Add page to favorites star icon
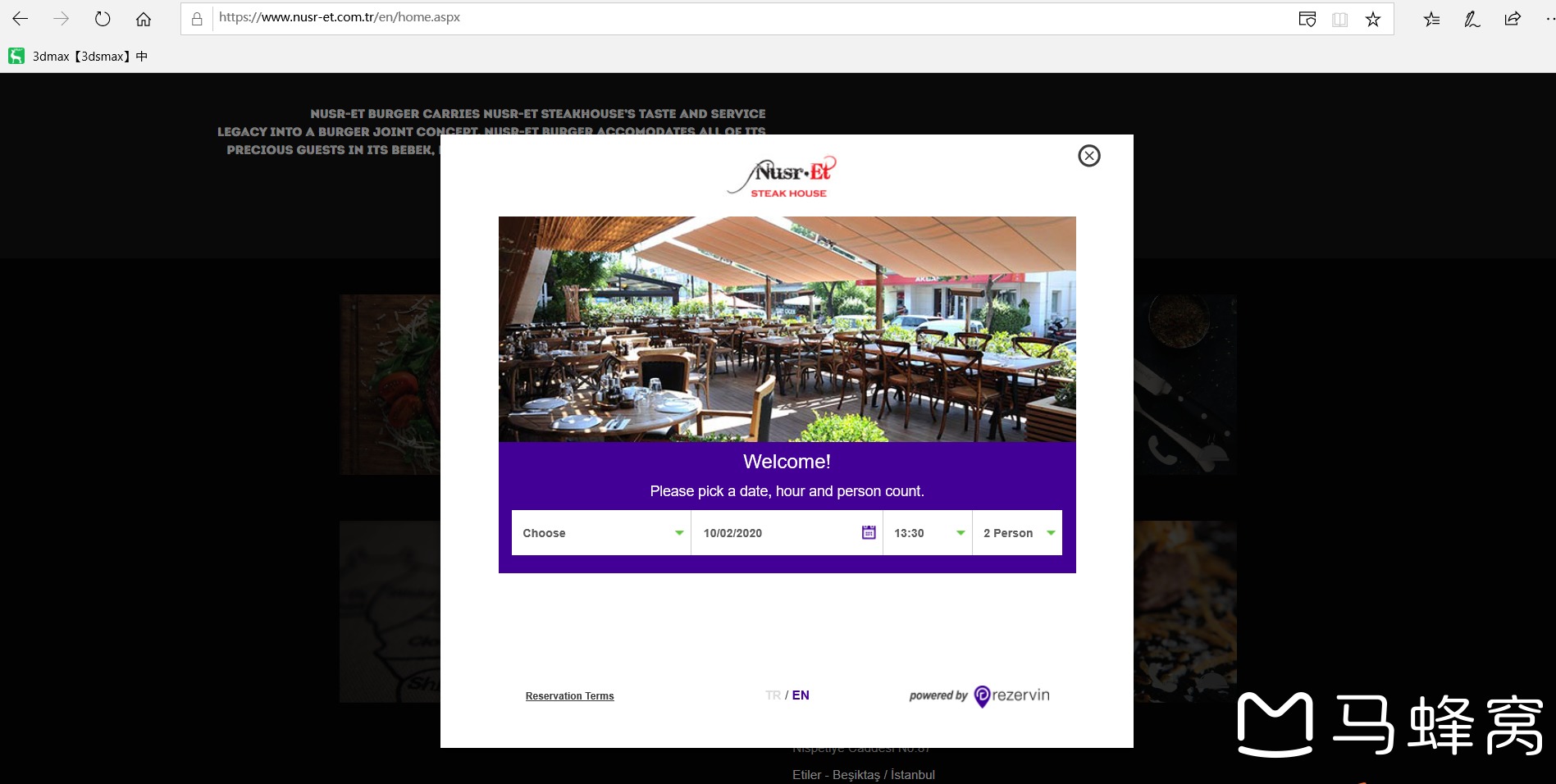Image resolution: width=1556 pixels, height=784 pixels. (x=1373, y=19)
